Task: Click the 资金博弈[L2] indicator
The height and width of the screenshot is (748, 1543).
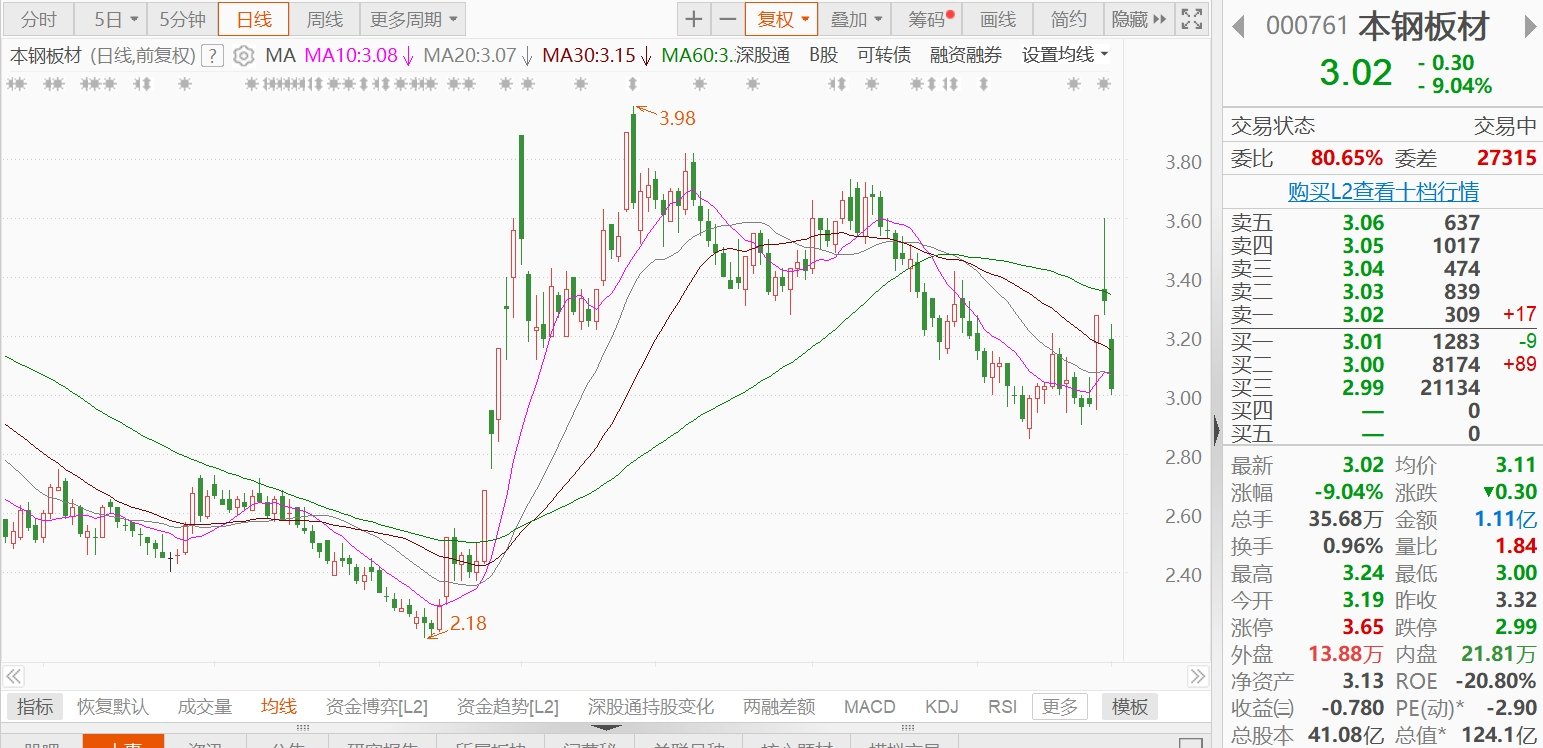Action: pos(377,707)
